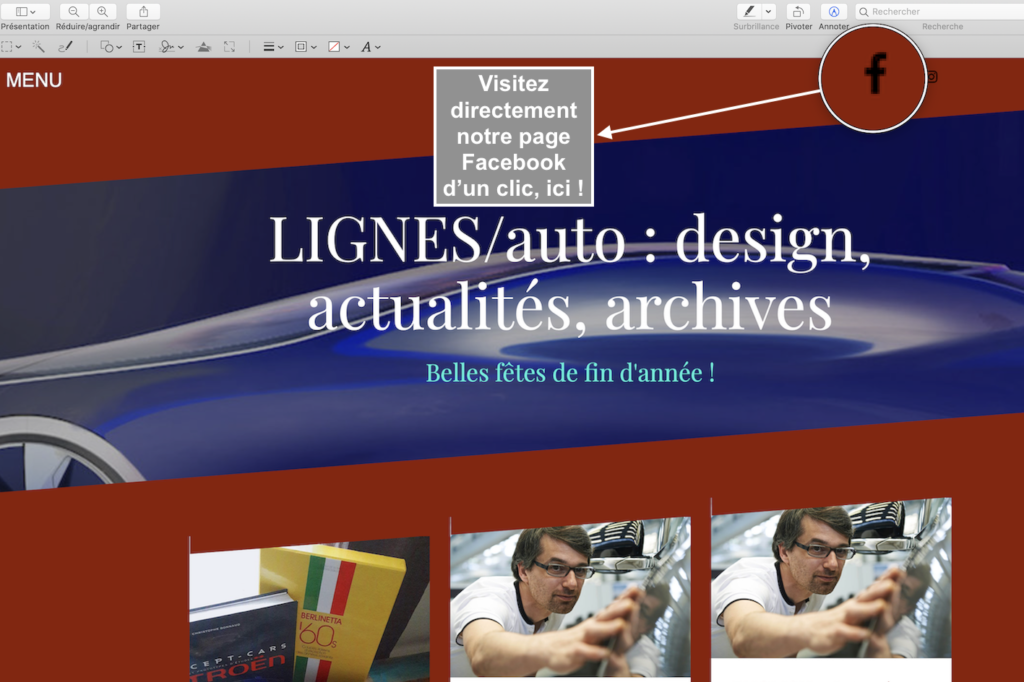Toggle the Surbrillance highlighter pen
Image resolution: width=1024 pixels, height=682 pixels.
tap(747, 11)
